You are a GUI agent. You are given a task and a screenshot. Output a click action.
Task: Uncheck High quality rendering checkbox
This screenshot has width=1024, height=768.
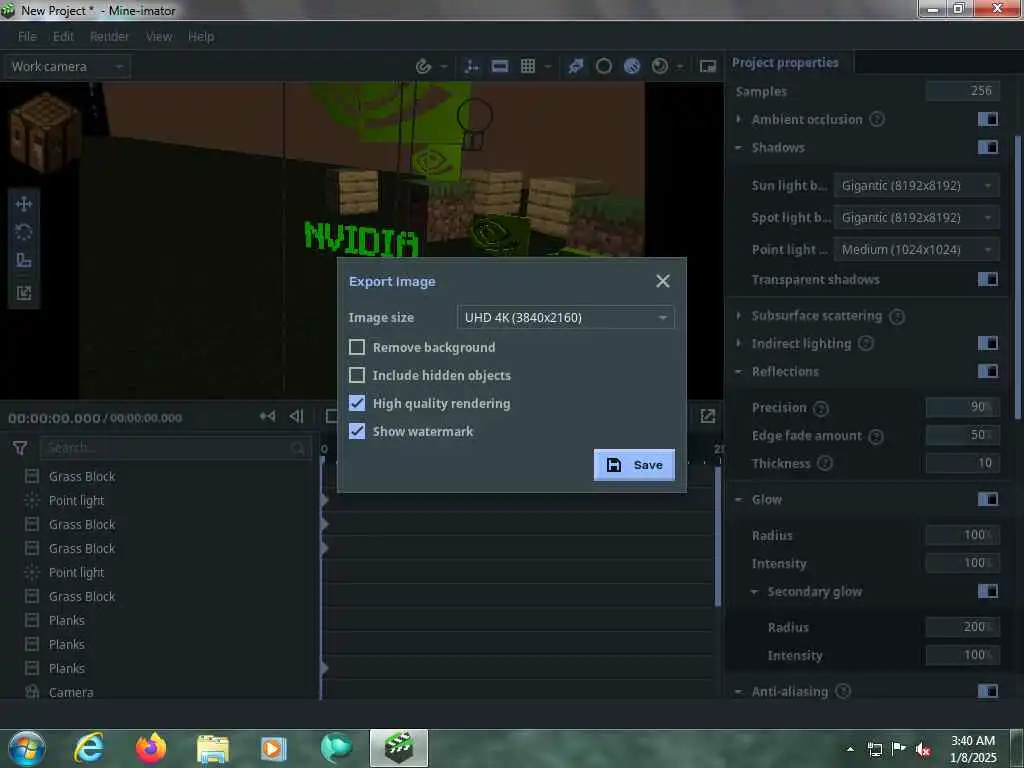[357, 403]
